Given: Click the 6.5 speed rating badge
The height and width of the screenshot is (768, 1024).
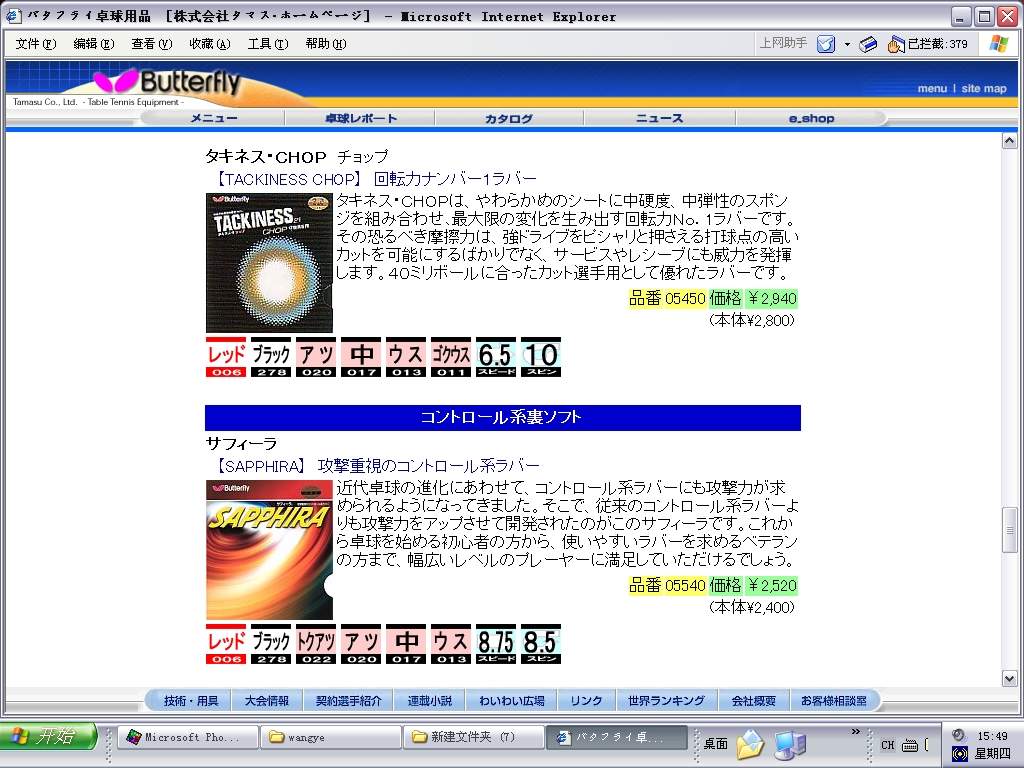Looking at the screenshot, I should [496, 357].
